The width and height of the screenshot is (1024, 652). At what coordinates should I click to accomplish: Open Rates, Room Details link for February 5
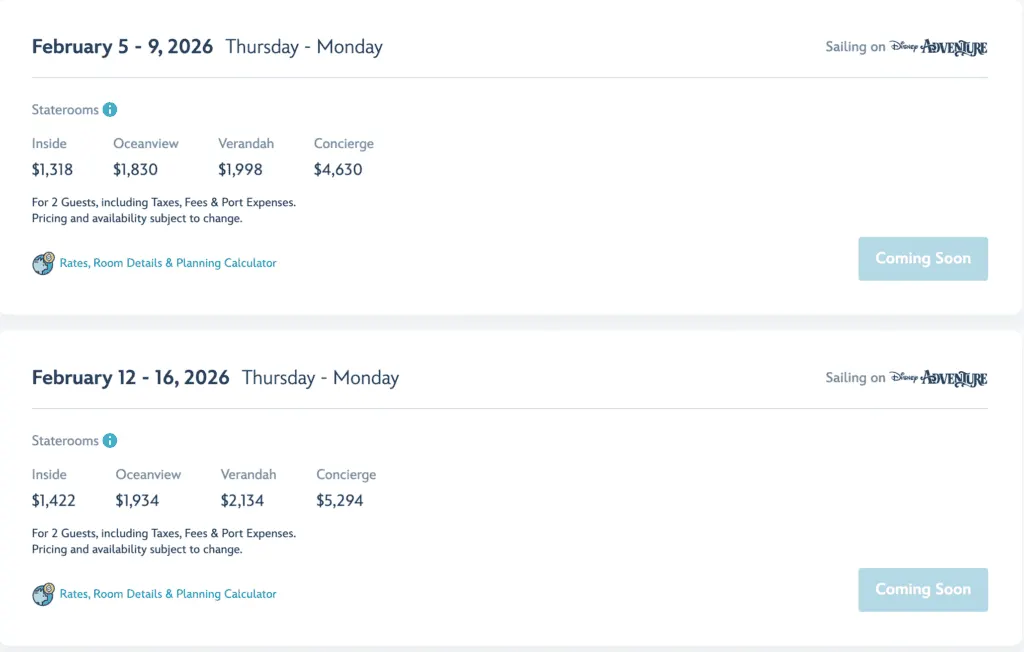(x=168, y=263)
